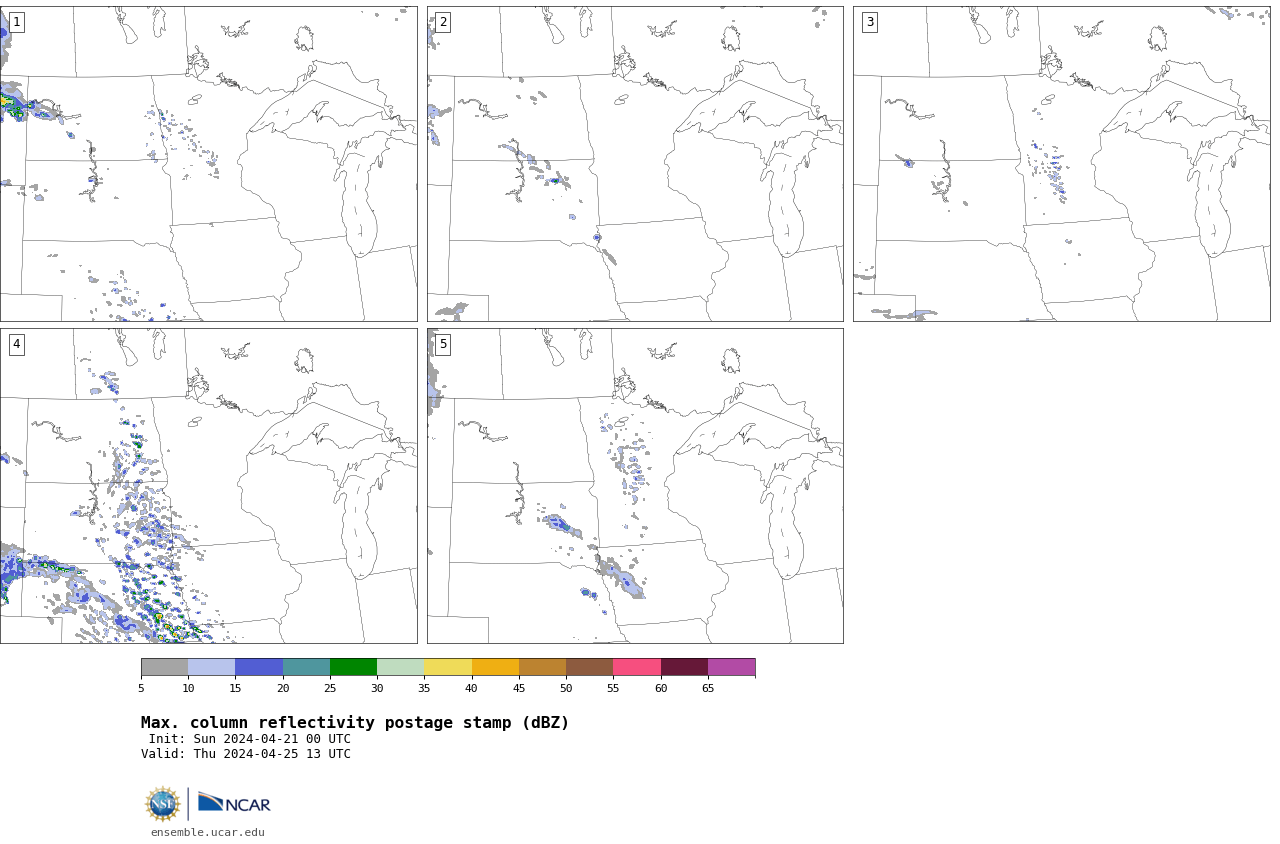Click the colorbar tick label 30
1280x844 pixels.
pyautogui.click(x=377, y=688)
